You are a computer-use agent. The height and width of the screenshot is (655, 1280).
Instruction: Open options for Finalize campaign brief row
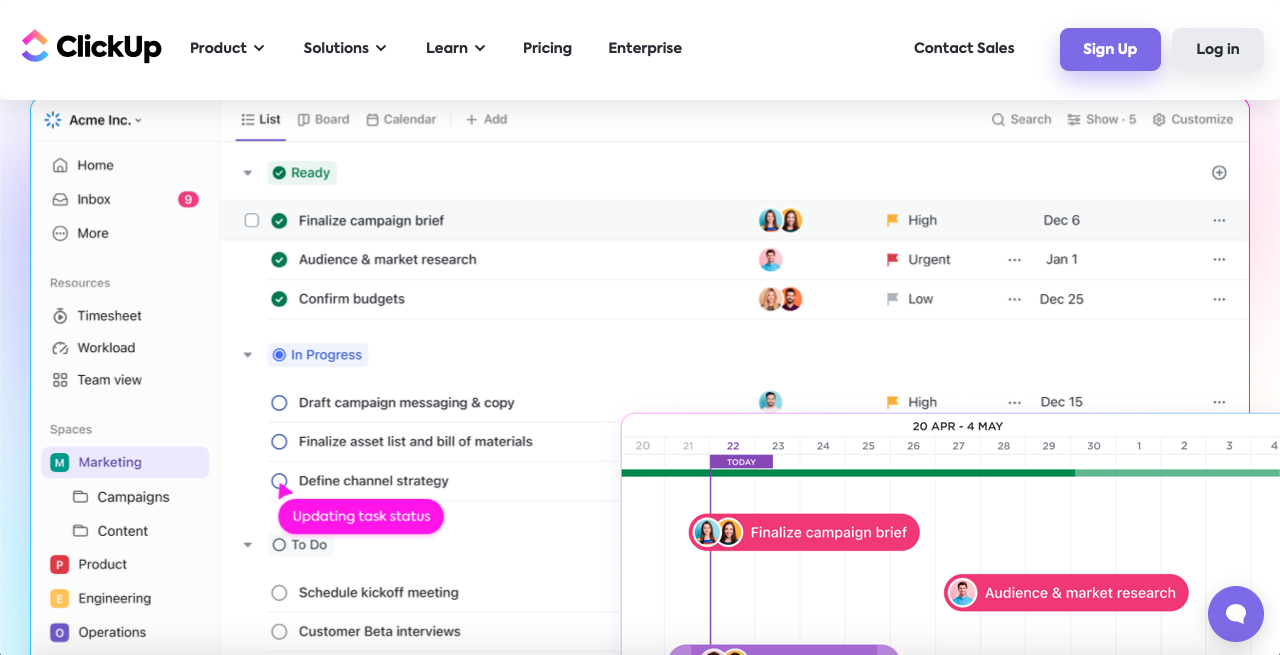(x=1219, y=220)
